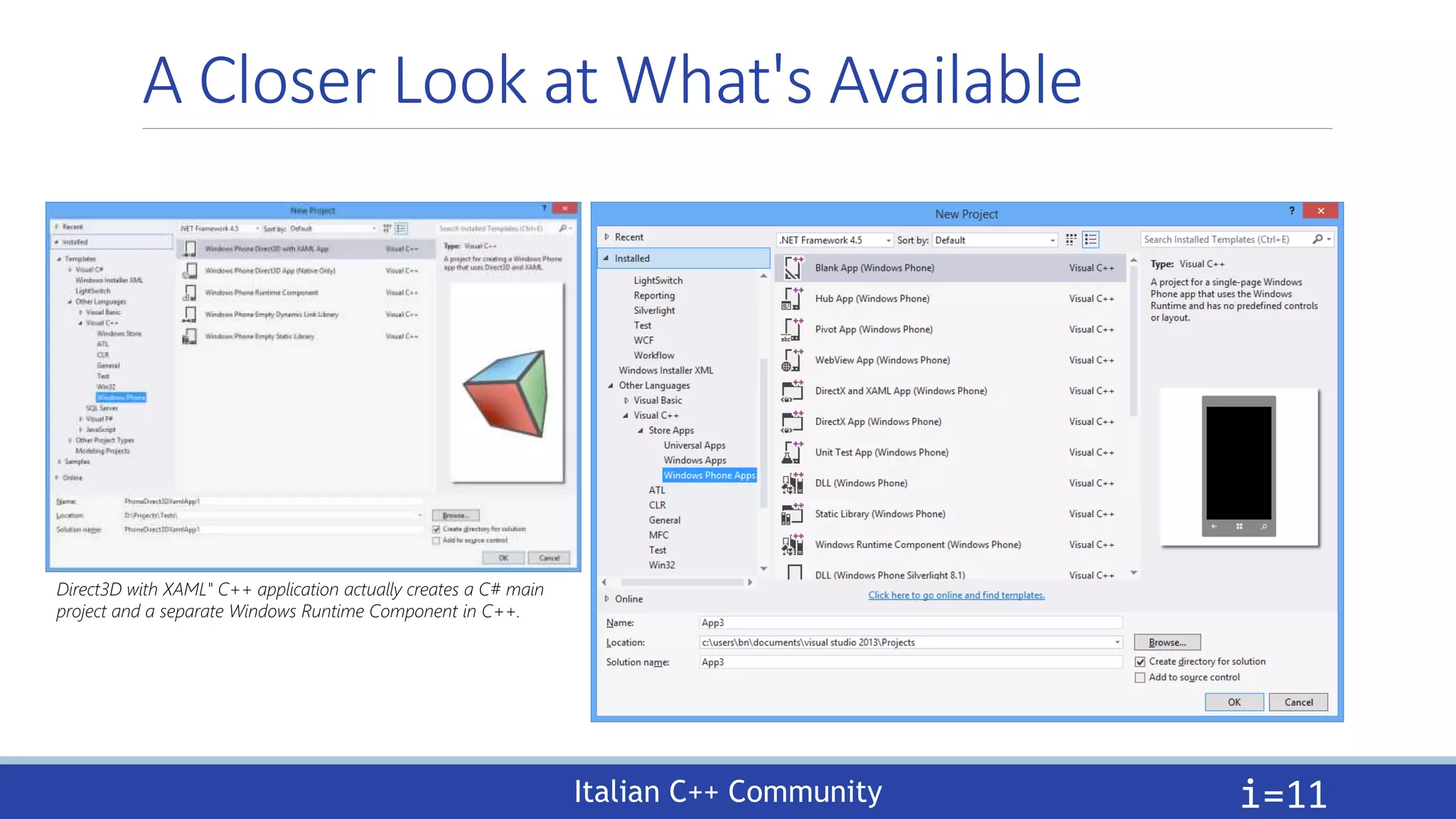Select Universal Apps in the tree
Viewport: 1456px width, 819px height.
[x=695, y=445]
